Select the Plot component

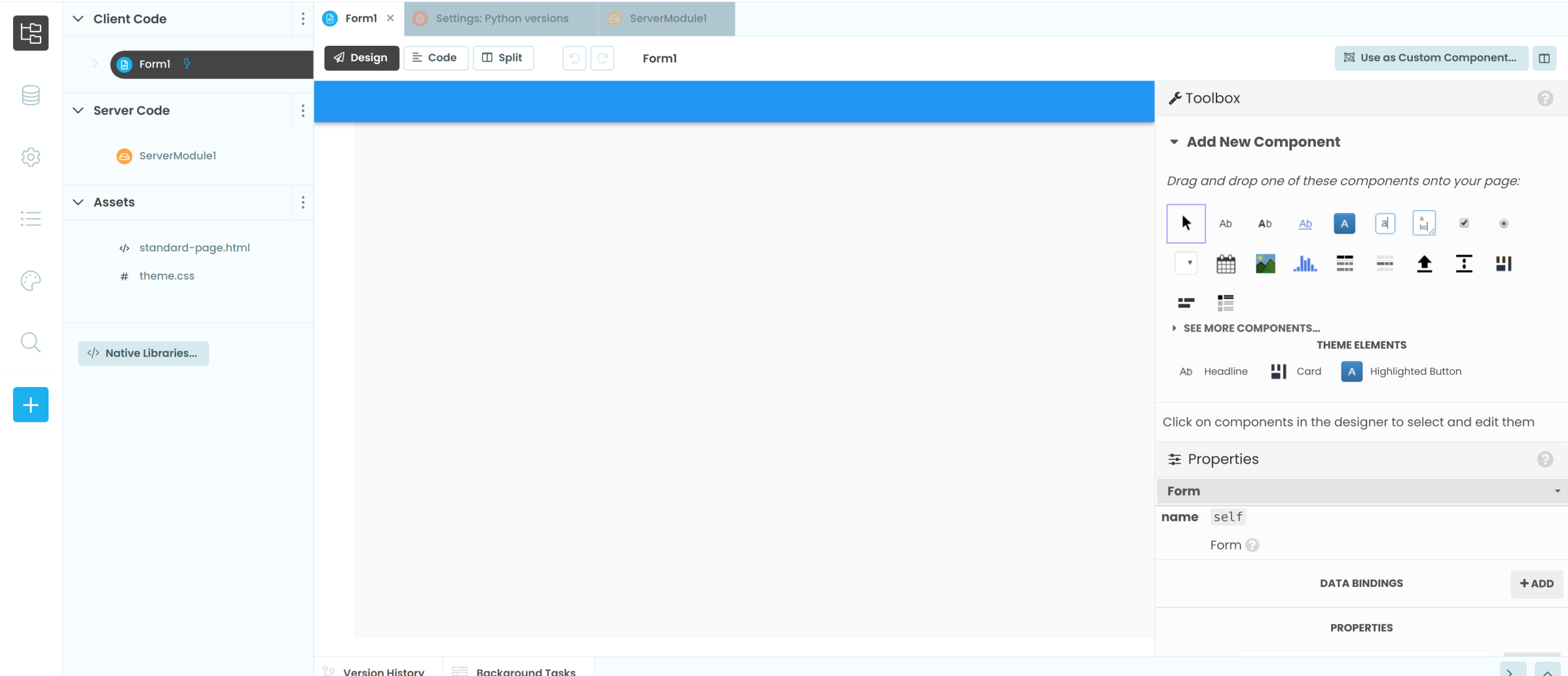tap(1305, 263)
